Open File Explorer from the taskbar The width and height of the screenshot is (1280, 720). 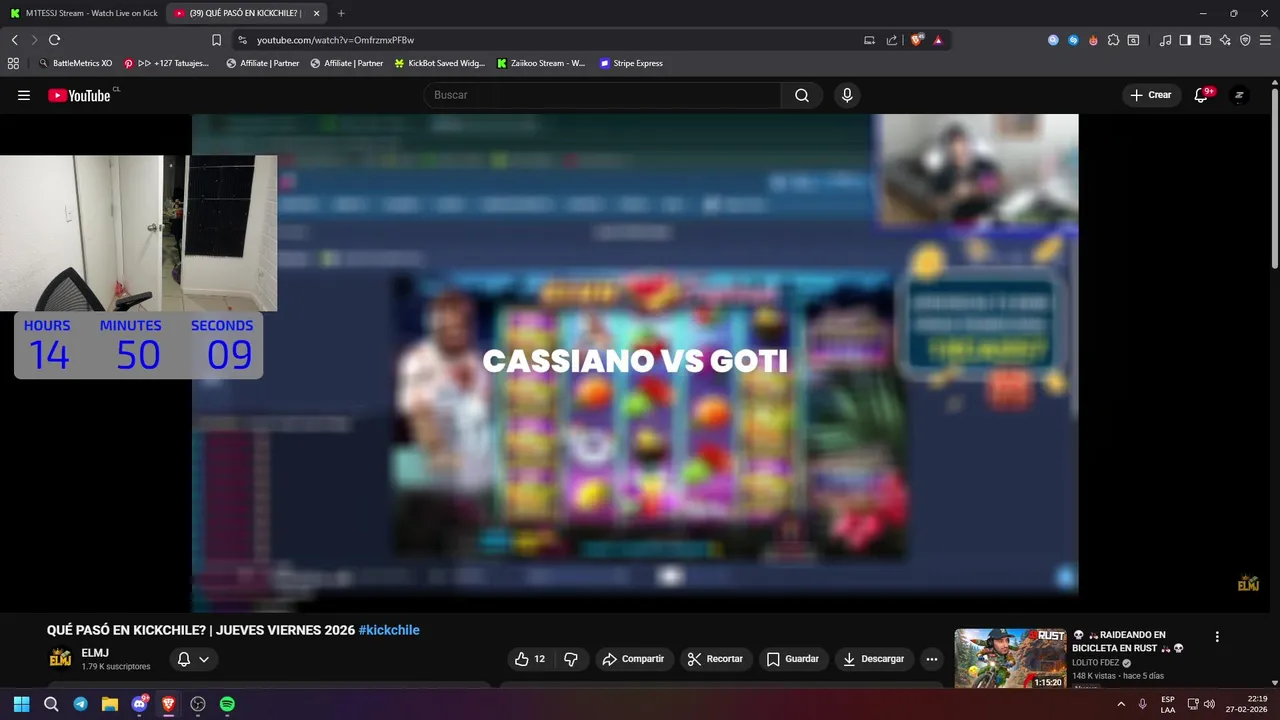110,704
